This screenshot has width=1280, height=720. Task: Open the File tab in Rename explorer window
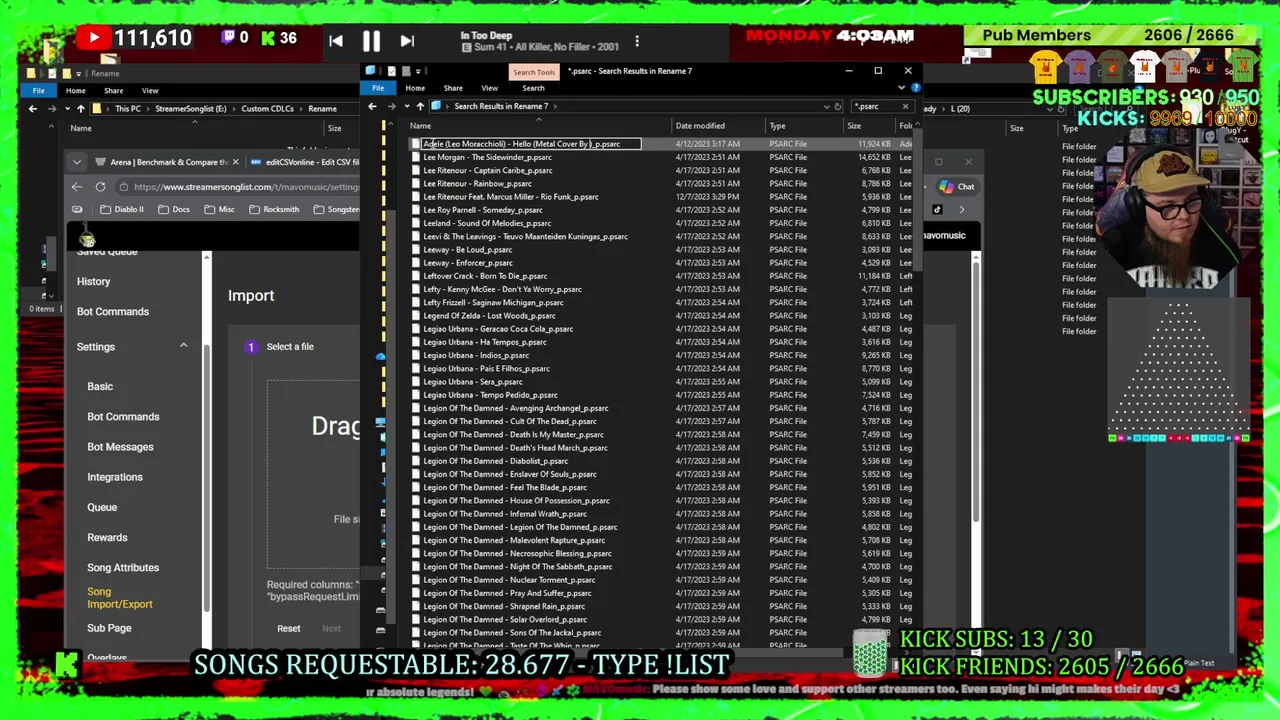[x=38, y=90]
